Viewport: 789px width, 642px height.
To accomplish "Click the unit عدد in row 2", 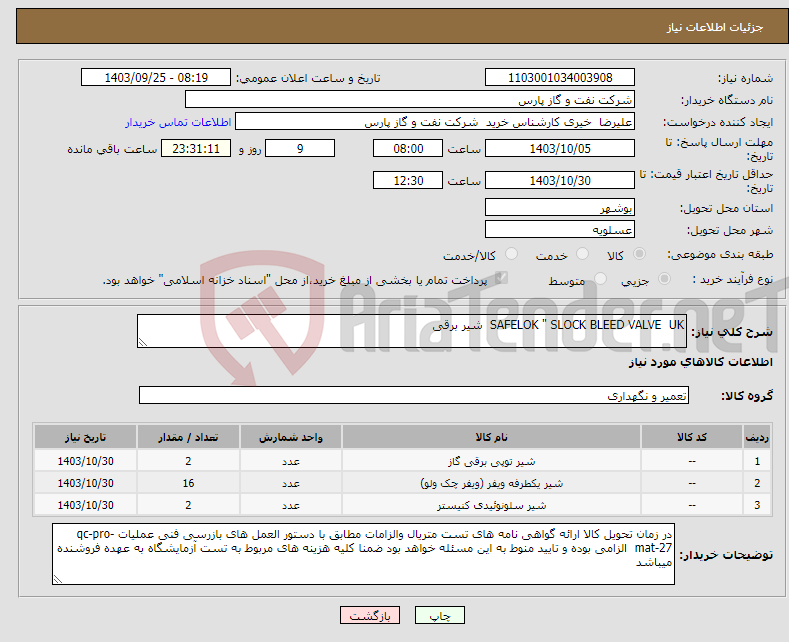I will point(291,483).
